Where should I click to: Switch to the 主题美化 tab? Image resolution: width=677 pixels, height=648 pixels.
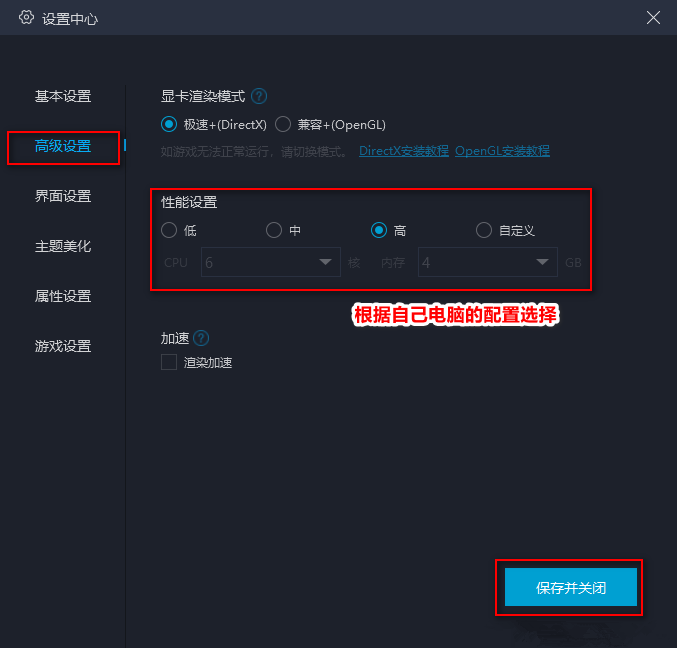tap(63, 247)
